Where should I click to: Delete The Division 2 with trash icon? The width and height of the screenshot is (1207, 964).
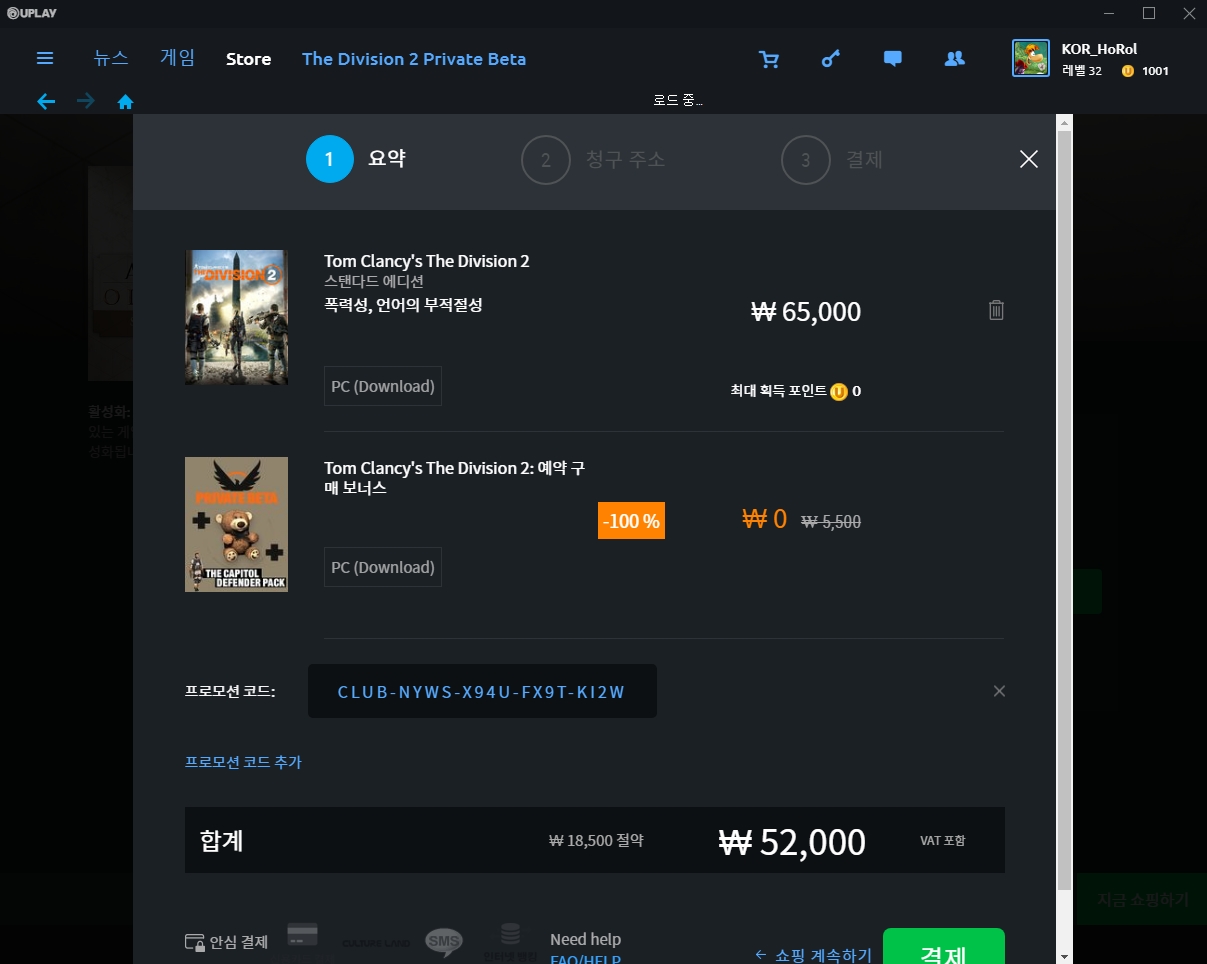coord(996,310)
